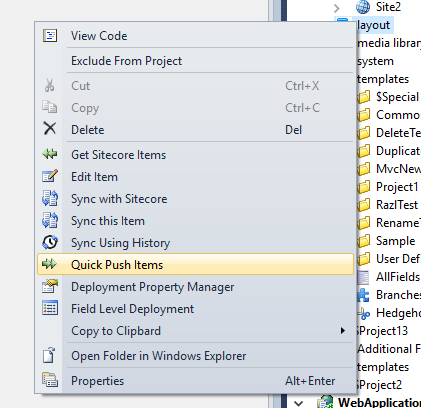Expand the Site2 tree node chevron
Viewport: 421px width, 408px height.
(337, 8)
